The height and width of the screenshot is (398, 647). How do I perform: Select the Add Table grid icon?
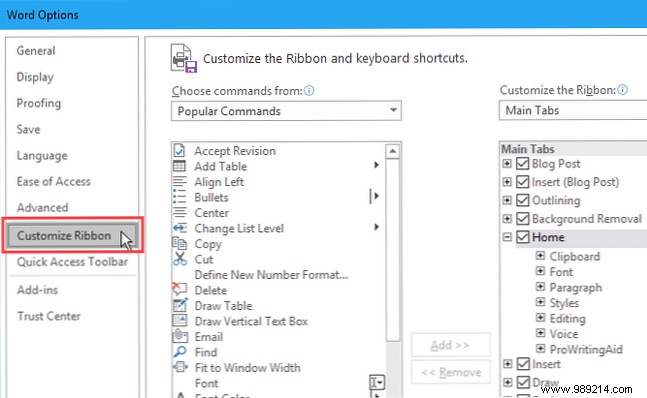(179, 166)
